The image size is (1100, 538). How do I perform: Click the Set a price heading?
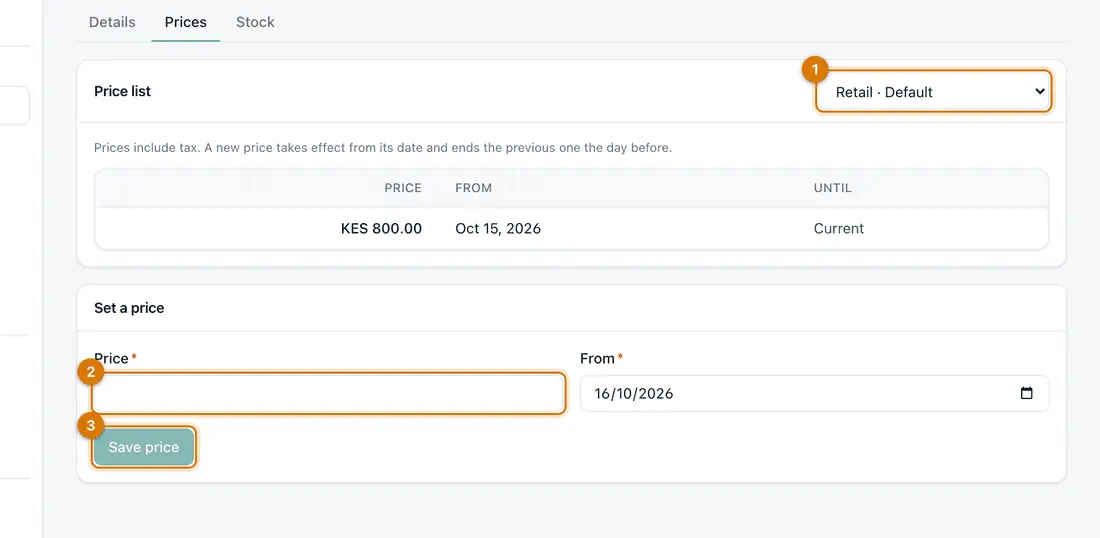(x=129, y=308)
